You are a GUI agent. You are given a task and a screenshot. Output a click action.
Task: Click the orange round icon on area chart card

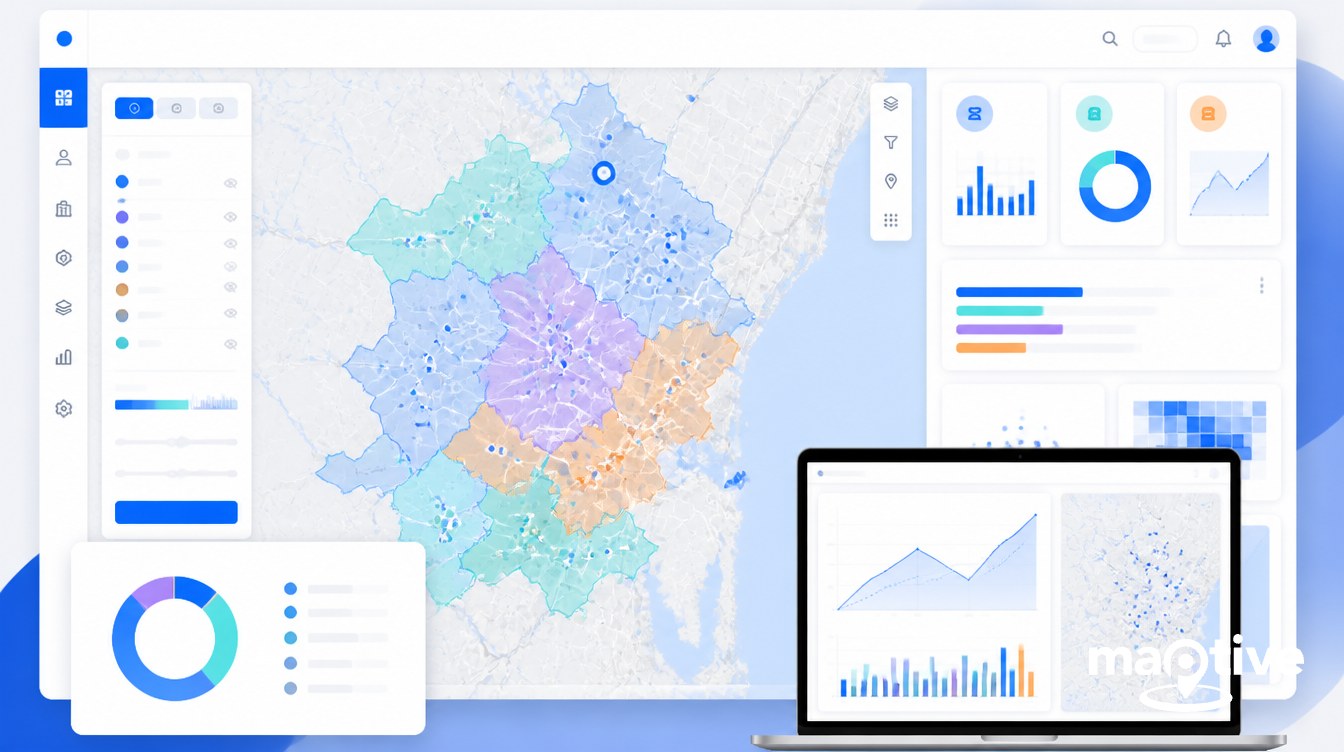pos(1209,114)
